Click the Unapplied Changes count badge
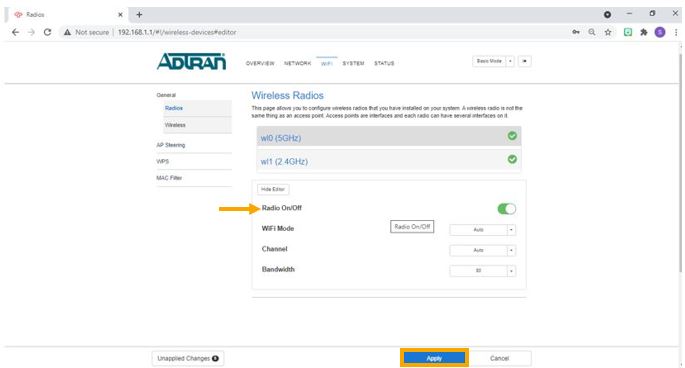 pos(215,358)
